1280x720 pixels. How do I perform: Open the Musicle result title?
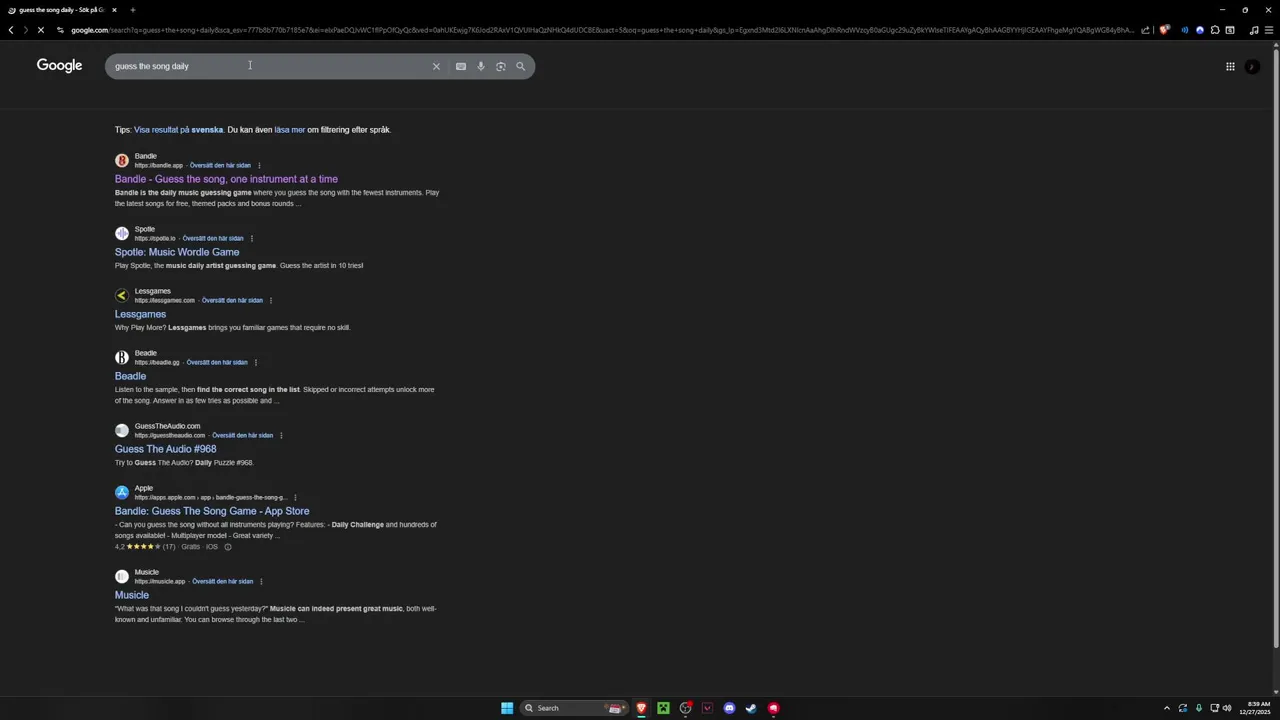point(132,595)
